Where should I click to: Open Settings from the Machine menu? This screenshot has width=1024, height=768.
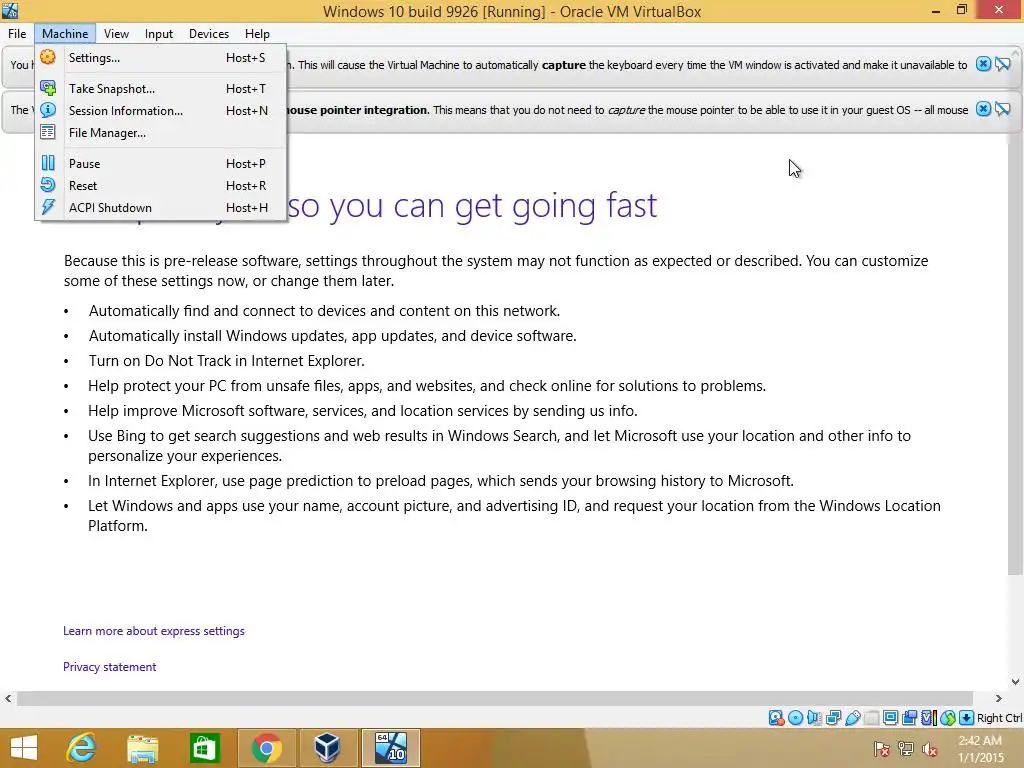[x=161, y=57]
